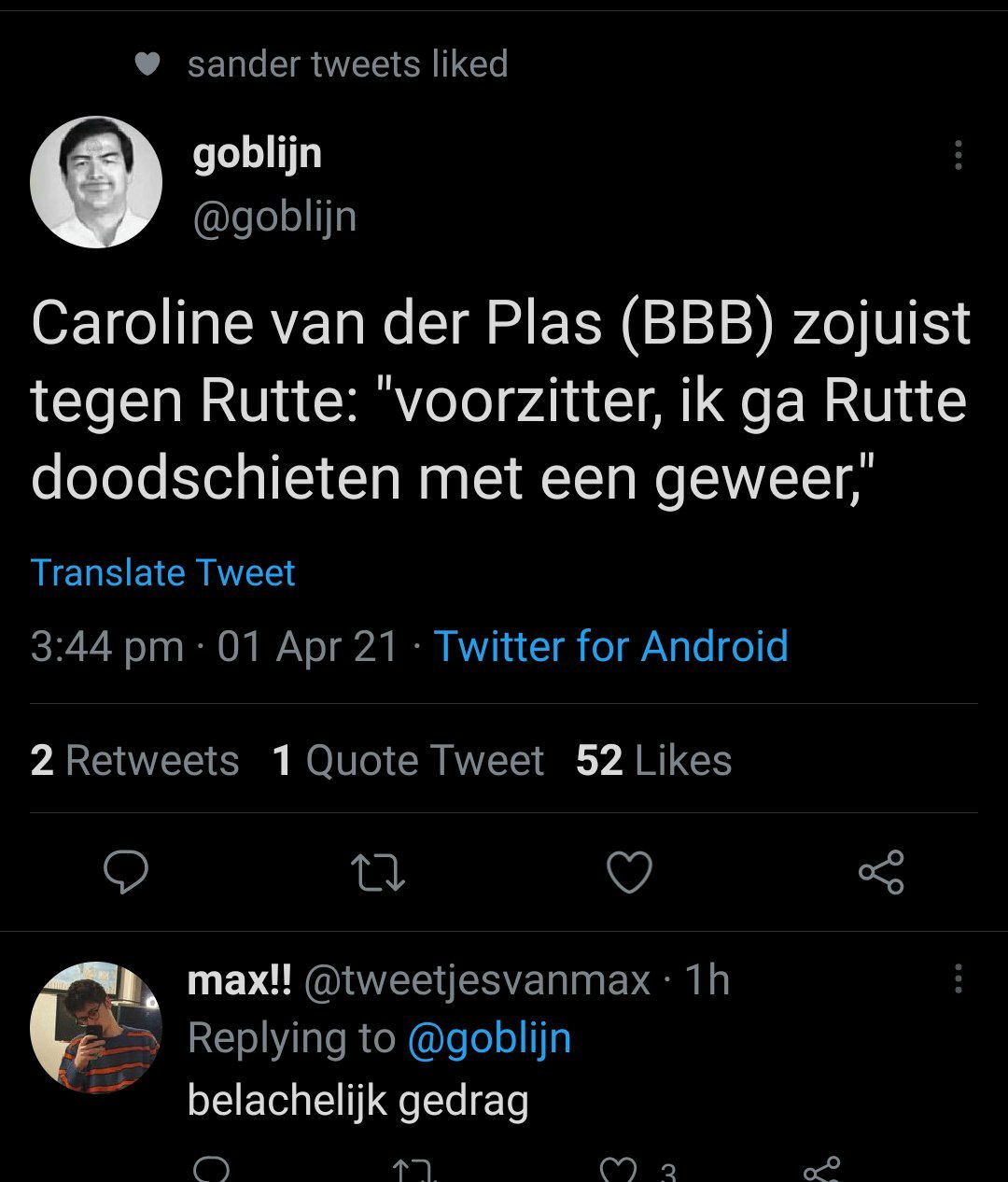Show the 52 Likes list
Viewport: 1008px width, 1182px height.
[x=653, y=760]
